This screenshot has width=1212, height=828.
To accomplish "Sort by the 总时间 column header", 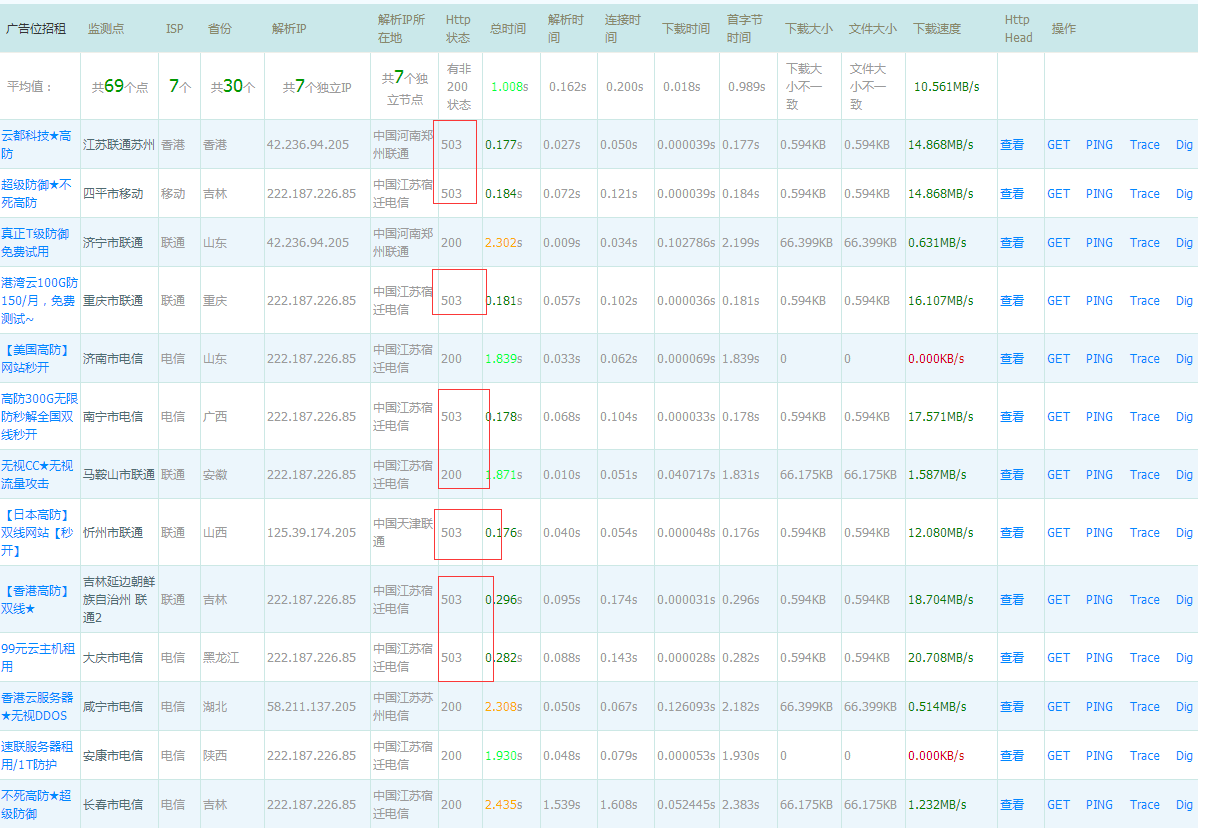I will pos(507,29).
